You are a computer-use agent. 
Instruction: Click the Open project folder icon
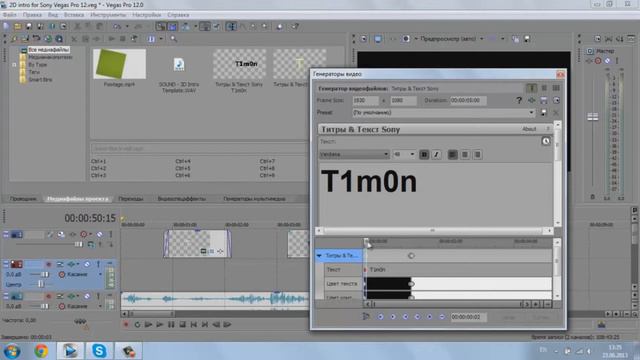tap(18, 27)
